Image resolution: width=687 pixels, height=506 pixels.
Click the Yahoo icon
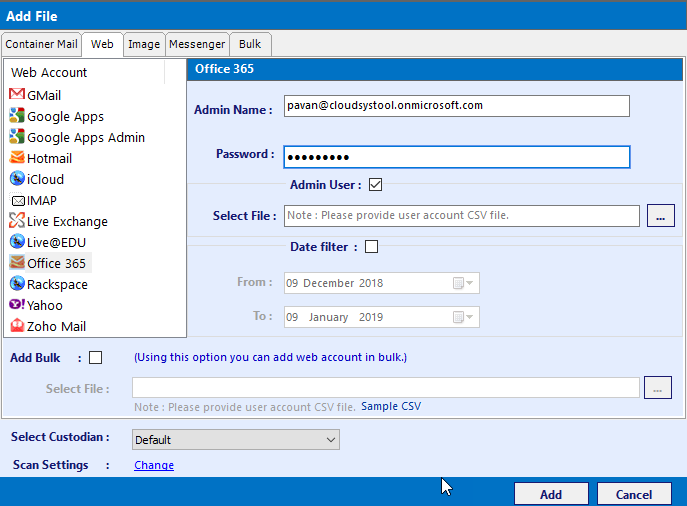(x=17, y=304)
